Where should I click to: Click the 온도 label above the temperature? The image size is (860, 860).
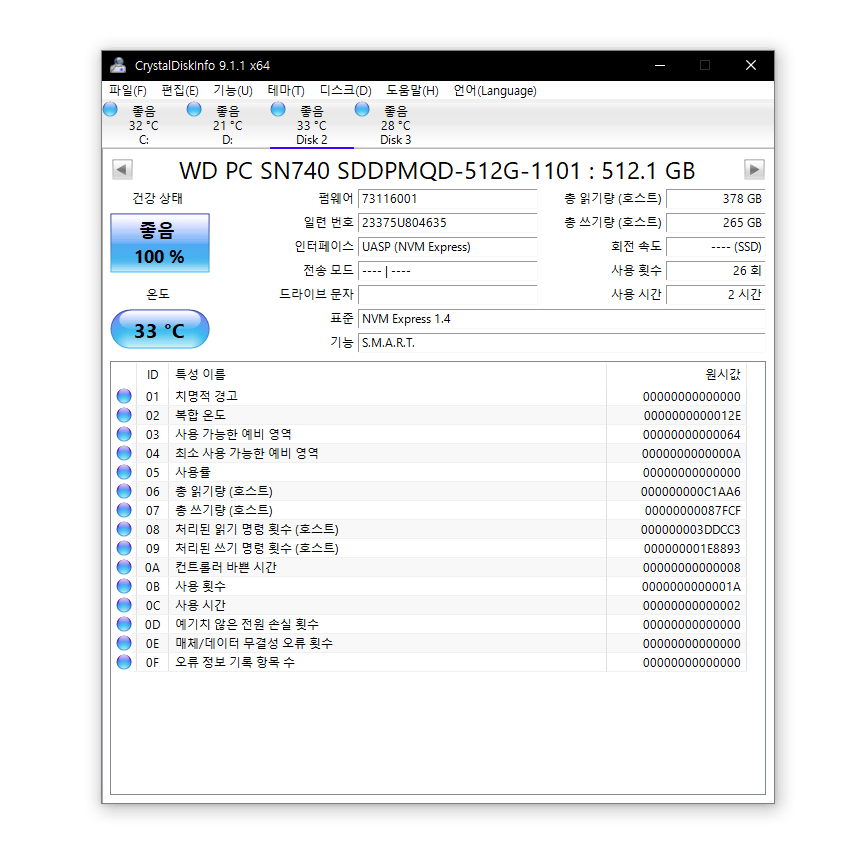click(x=158, y=294)
